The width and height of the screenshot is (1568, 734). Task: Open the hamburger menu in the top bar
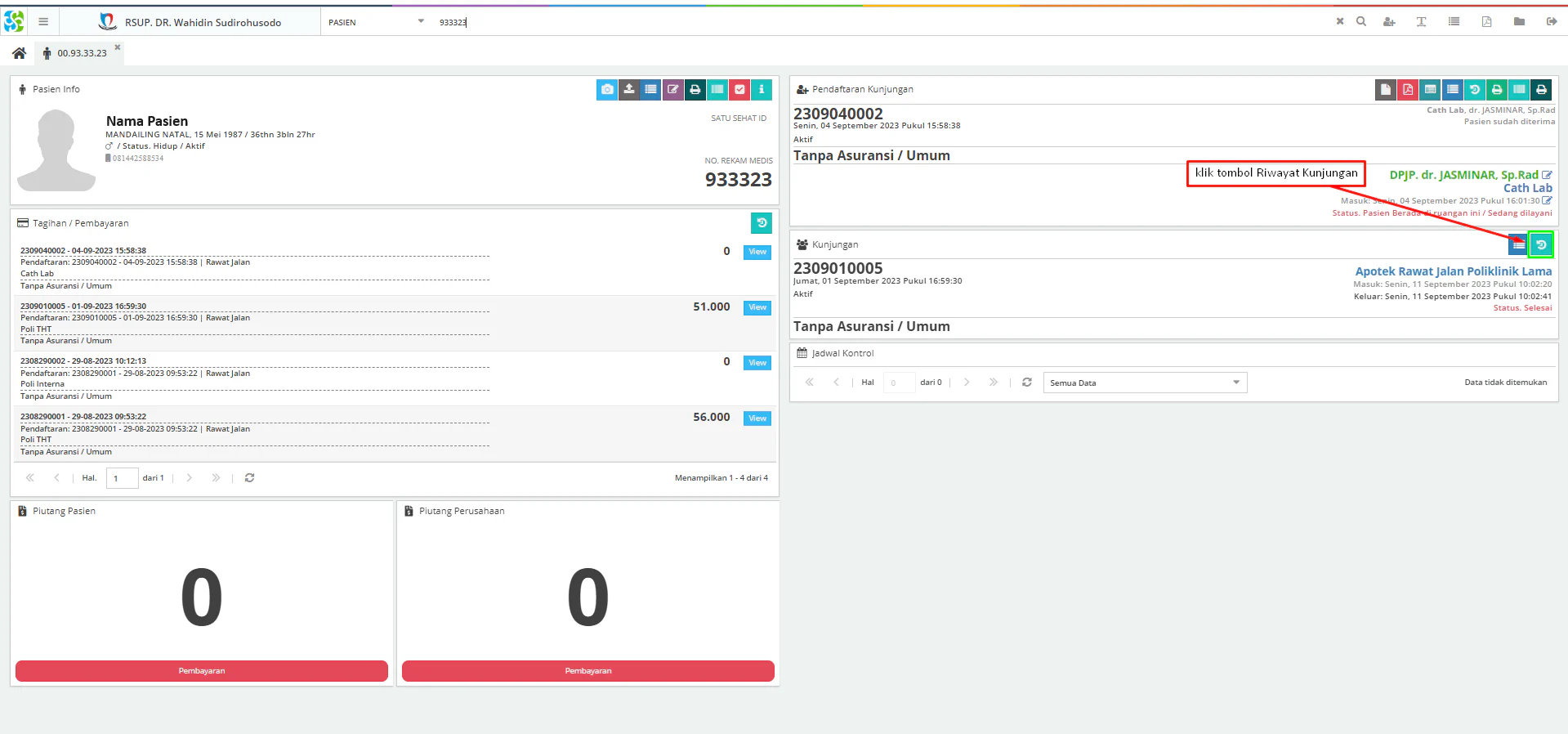pos(43,22)
